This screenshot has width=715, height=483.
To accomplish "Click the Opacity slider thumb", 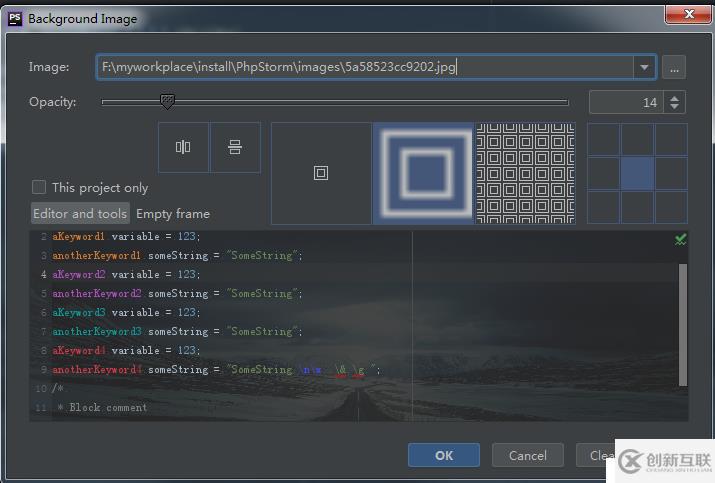I will tap(167, 101).
